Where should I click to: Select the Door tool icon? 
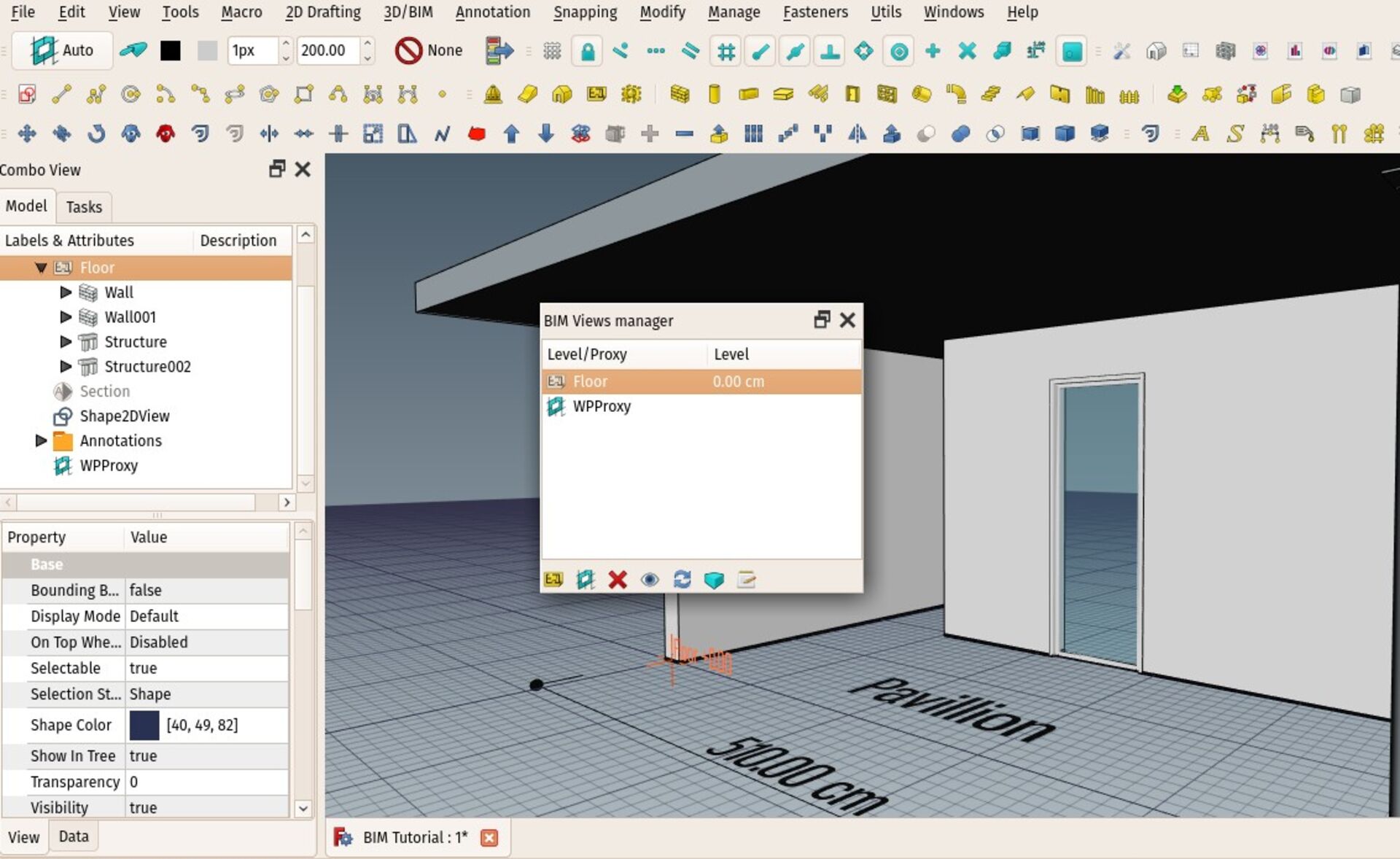[x=852, y=94]
